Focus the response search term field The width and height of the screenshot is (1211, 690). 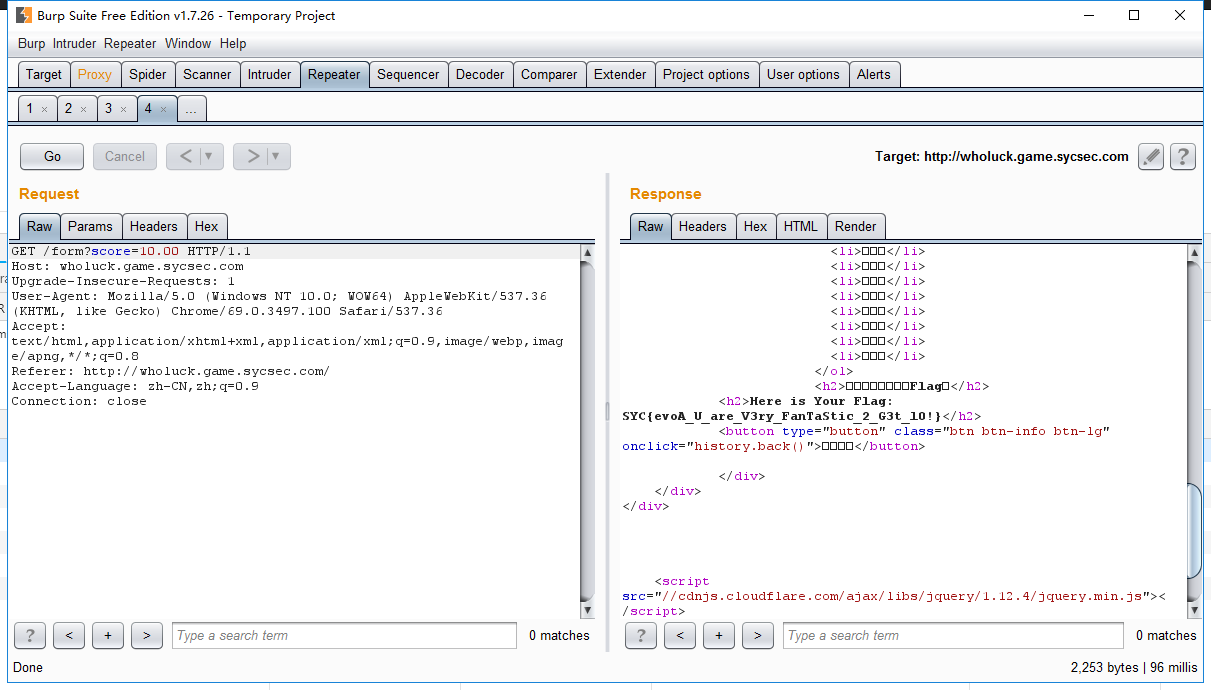tap(955, 635)
